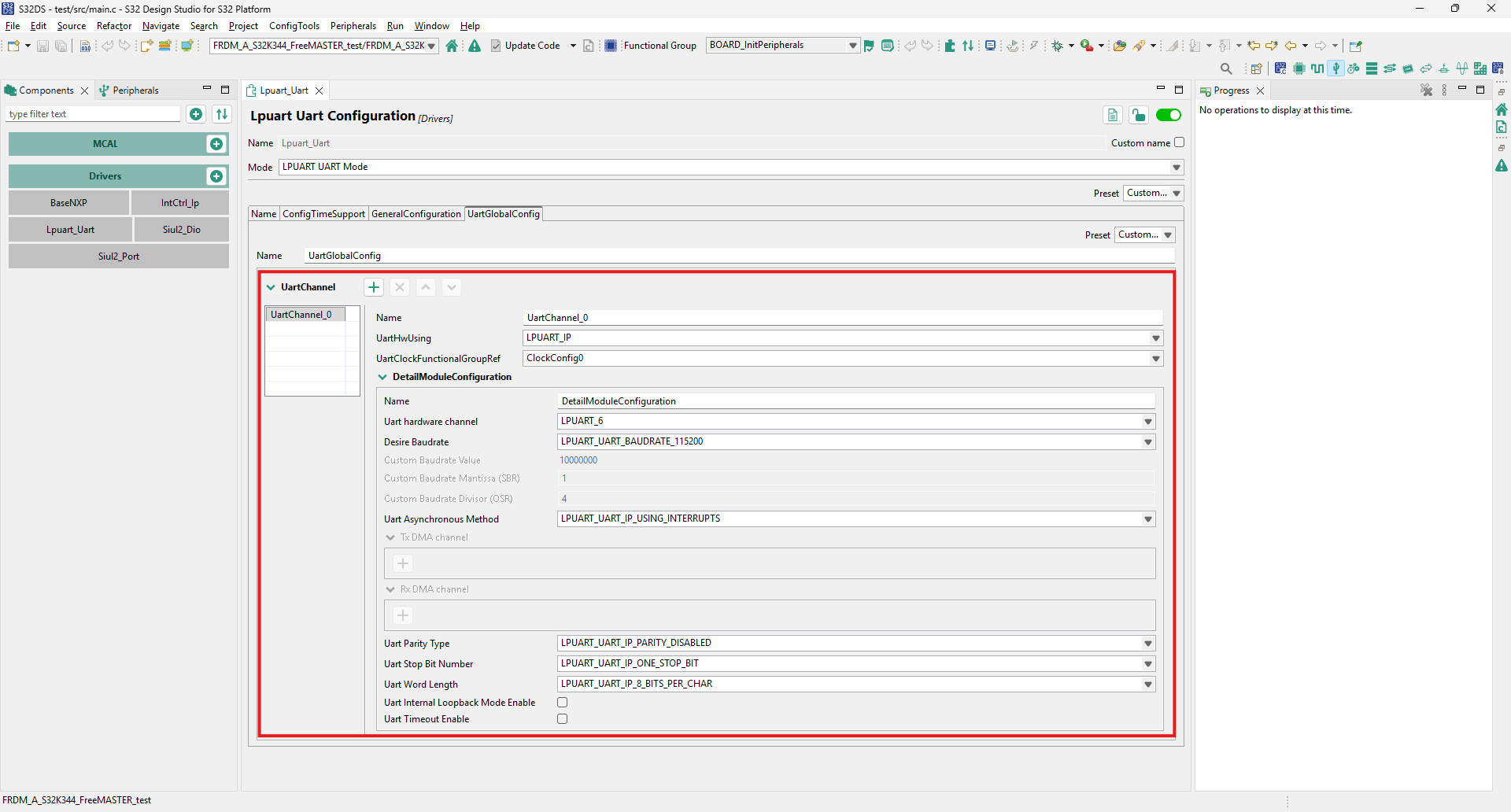Click the gears tool icon in perspective bar
Image resolution: width=1511 pixels, height=812 pixels.
point(1354,68)
